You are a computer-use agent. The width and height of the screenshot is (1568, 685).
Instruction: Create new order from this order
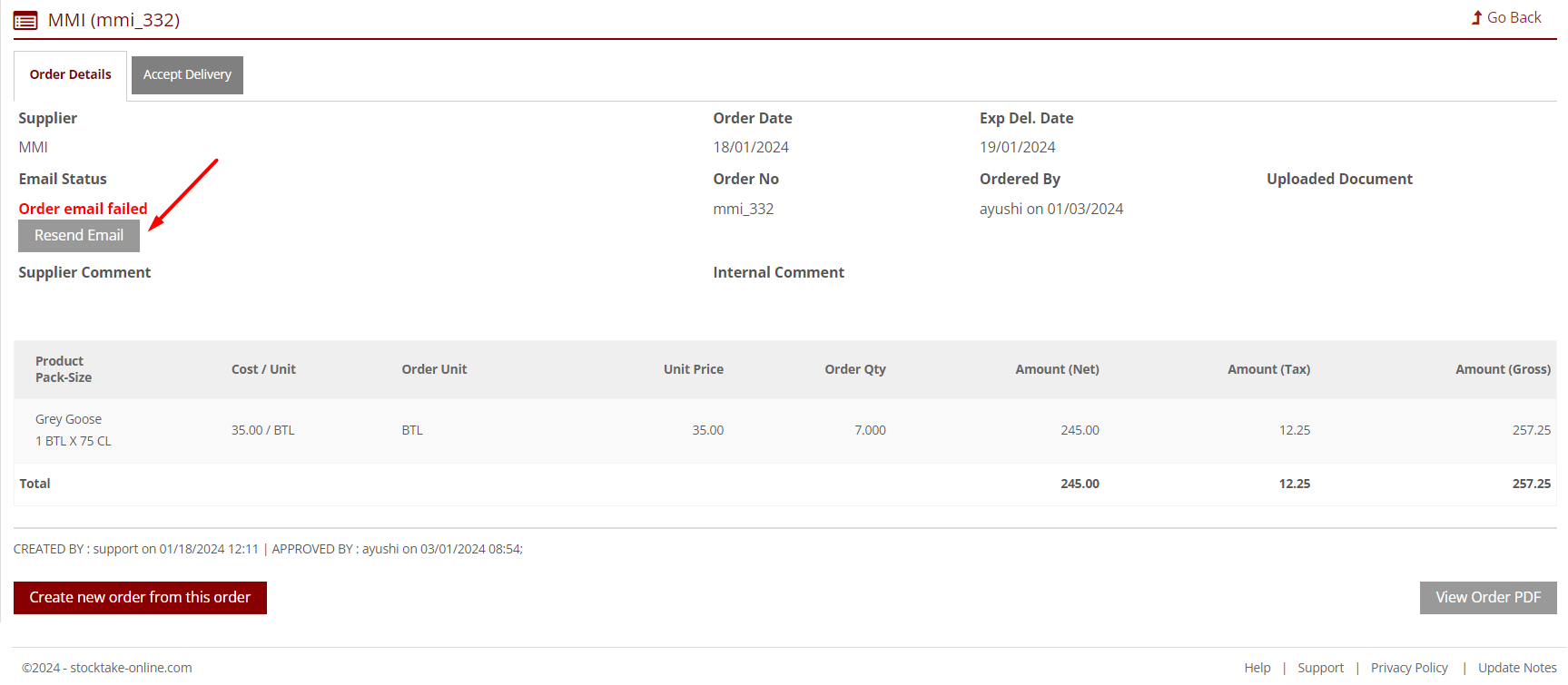pyautogui.click(x=140, y=597)
